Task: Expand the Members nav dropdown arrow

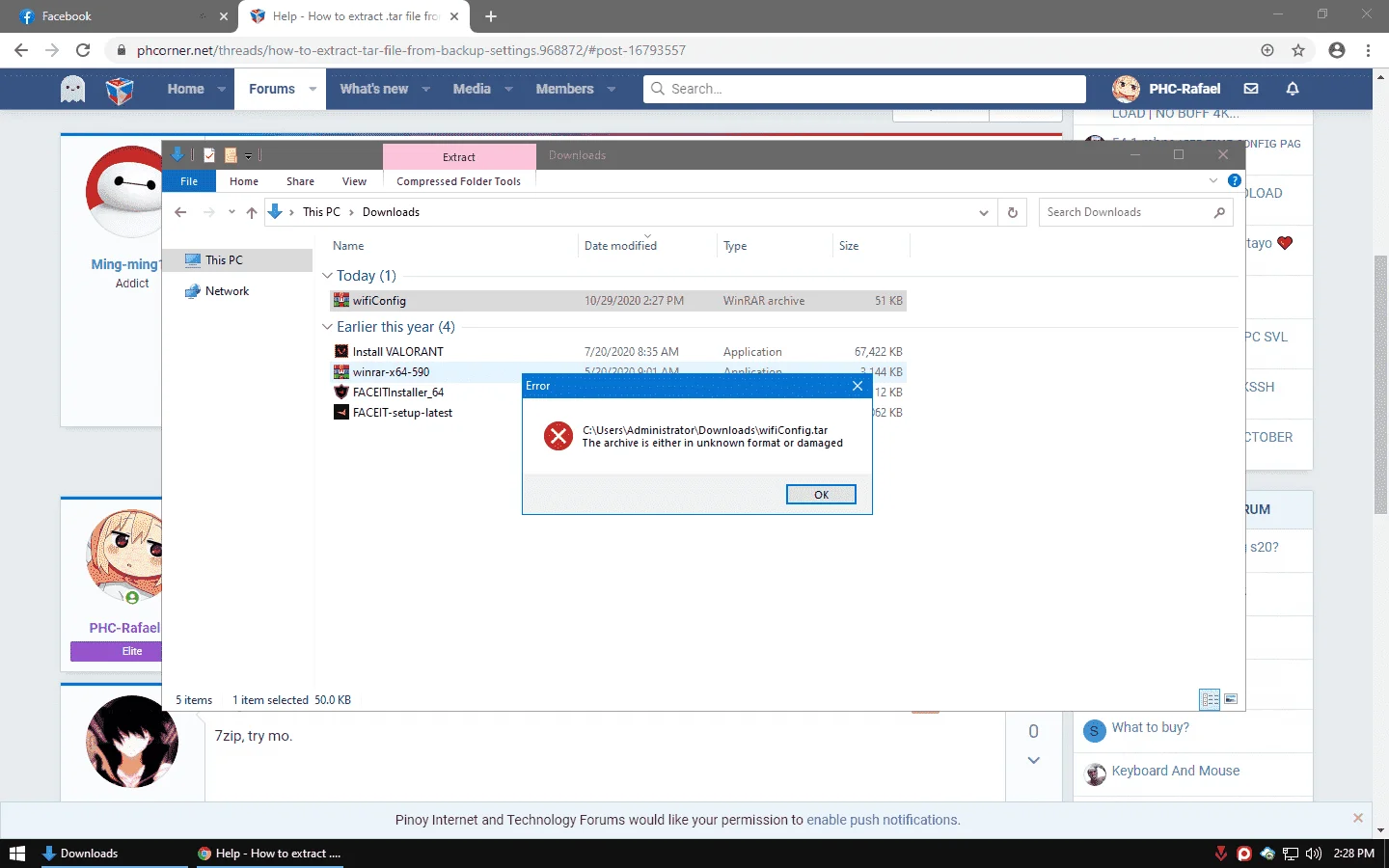Action: tap(612, 89)
